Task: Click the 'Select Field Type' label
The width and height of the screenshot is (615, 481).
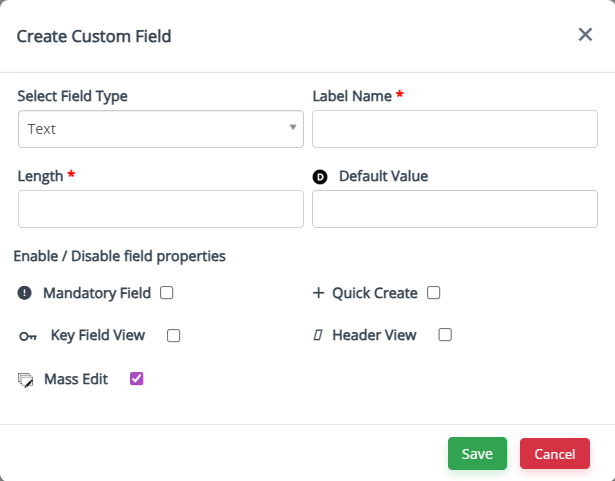Action: tap(73, 96)
